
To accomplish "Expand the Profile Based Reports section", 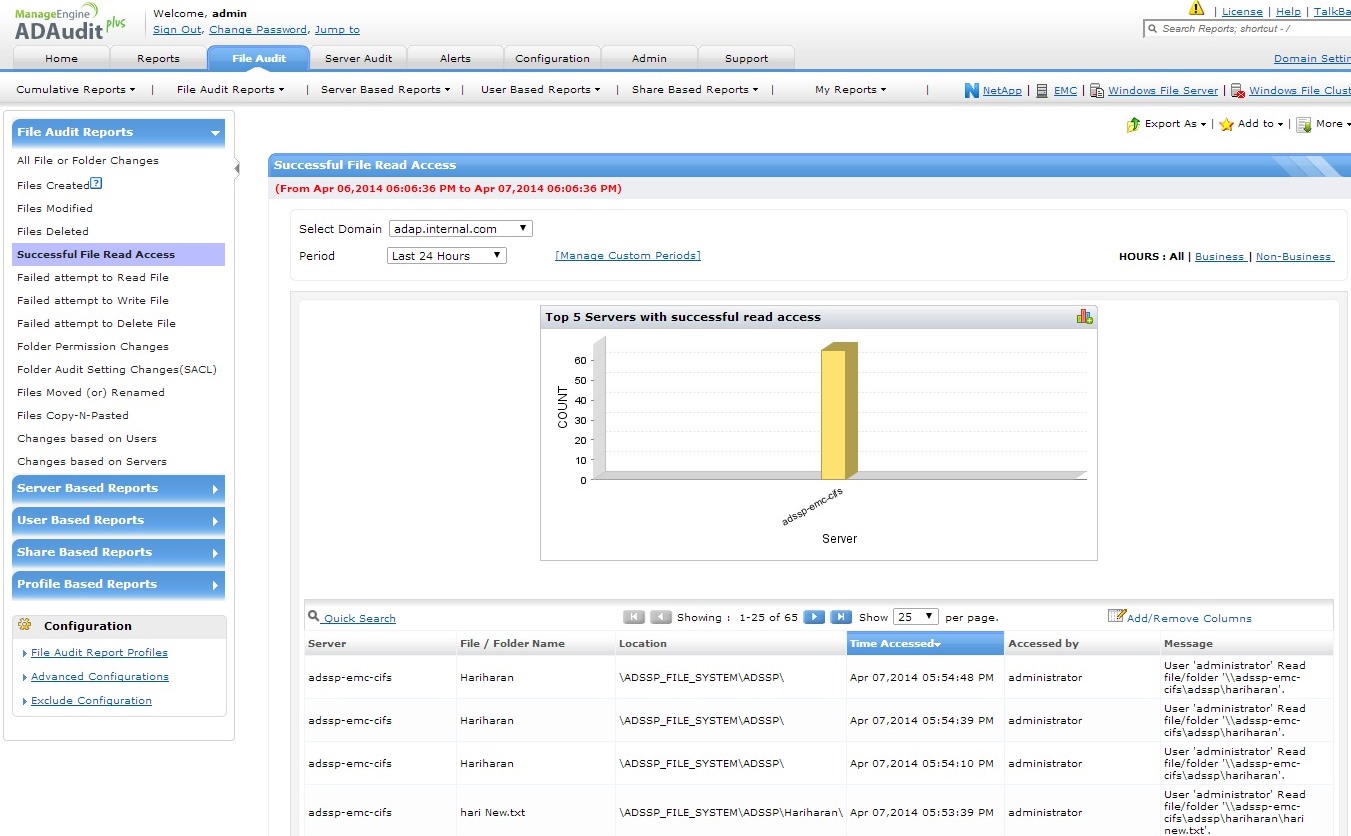I will (118, 584).
